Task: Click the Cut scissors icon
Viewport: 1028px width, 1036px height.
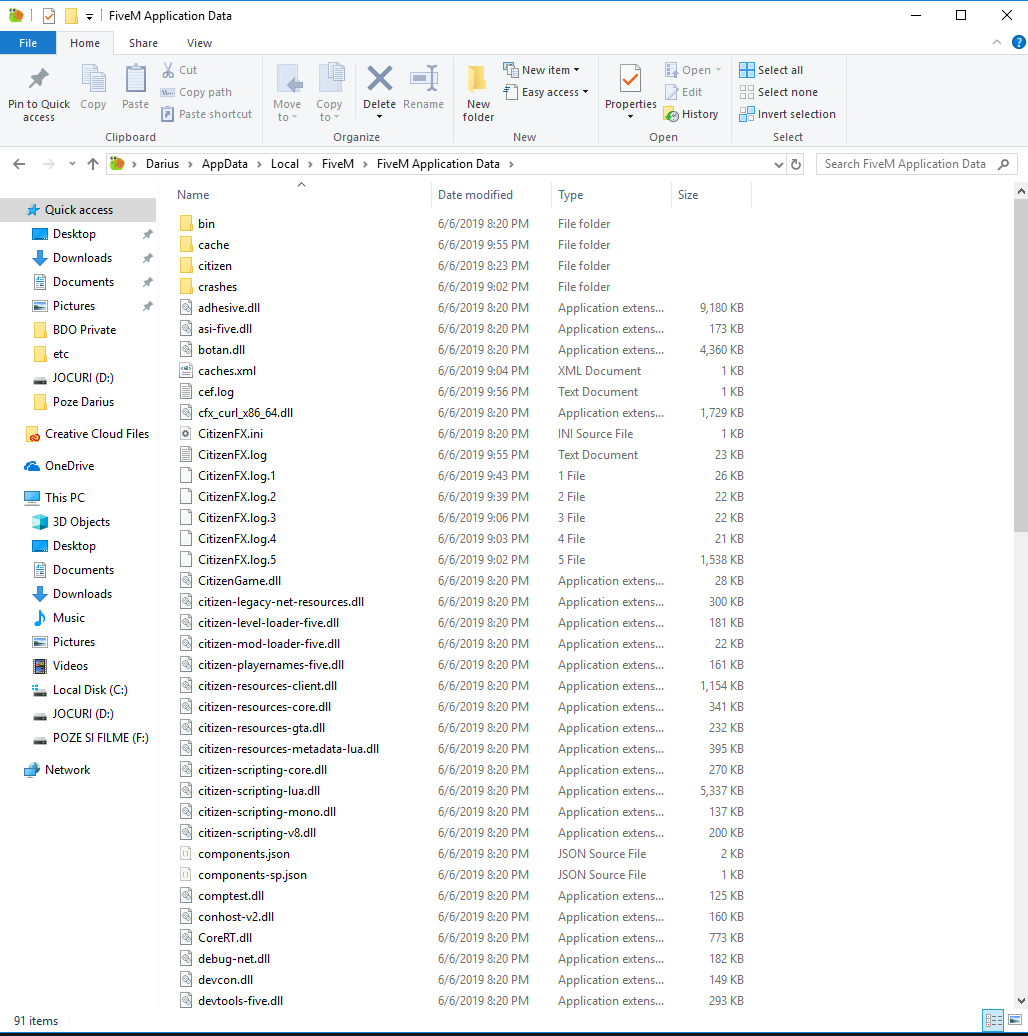Action: coord(168,69)
